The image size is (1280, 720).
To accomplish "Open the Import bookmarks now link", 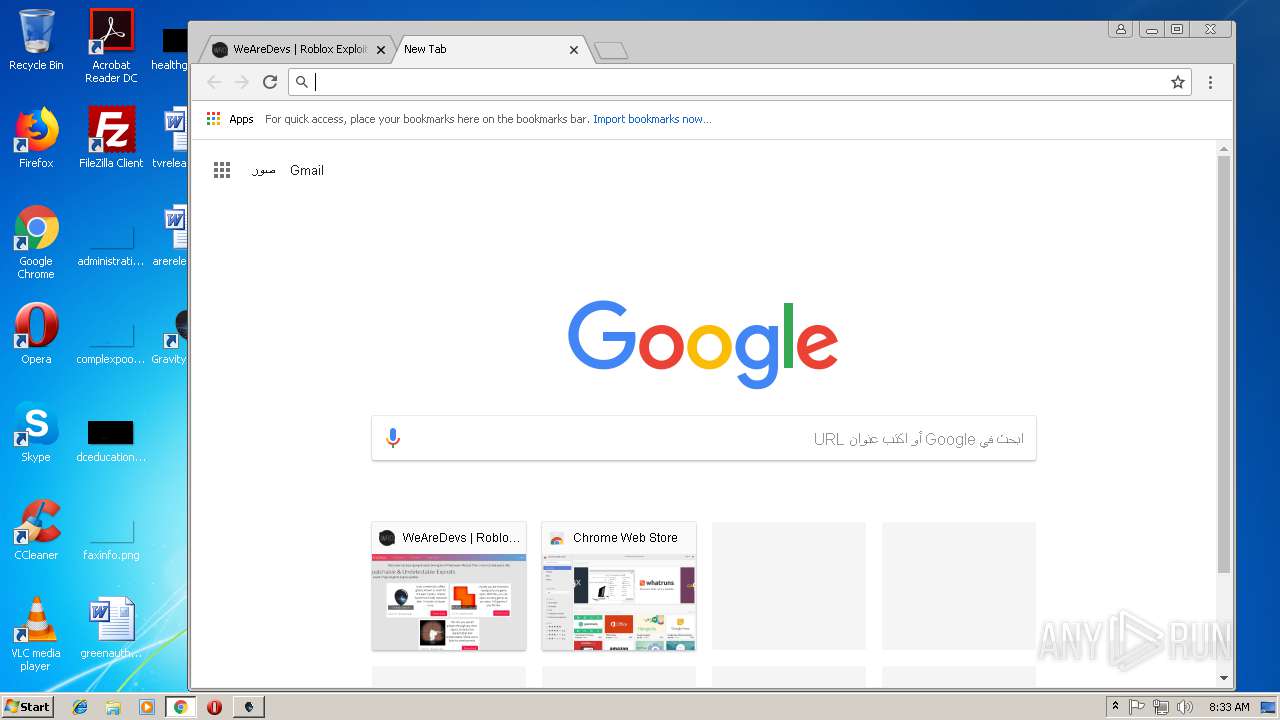I will tap(652, 119).
